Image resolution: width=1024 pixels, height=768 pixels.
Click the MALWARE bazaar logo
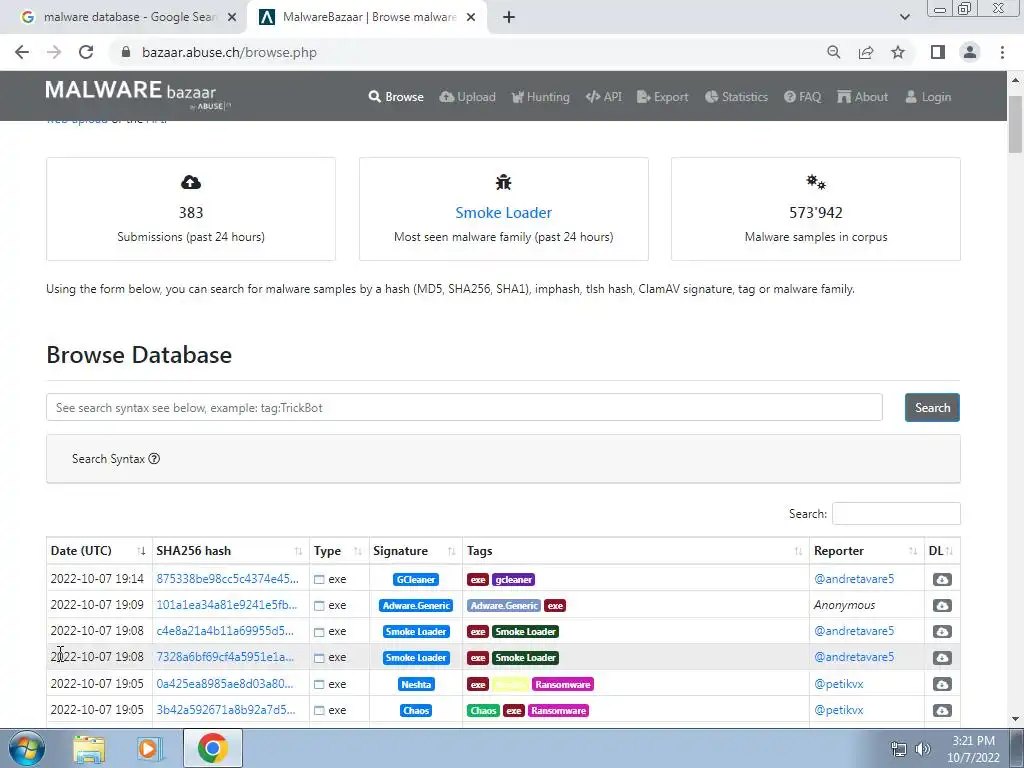click(x=138, y=95)
